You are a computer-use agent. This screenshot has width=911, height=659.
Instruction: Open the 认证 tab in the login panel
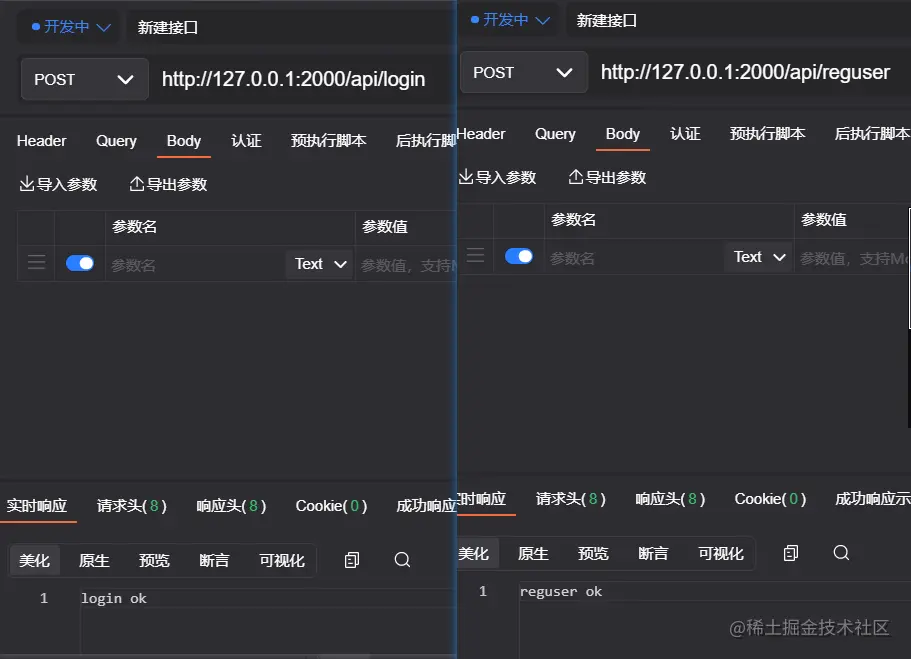[x=246, y=141]
